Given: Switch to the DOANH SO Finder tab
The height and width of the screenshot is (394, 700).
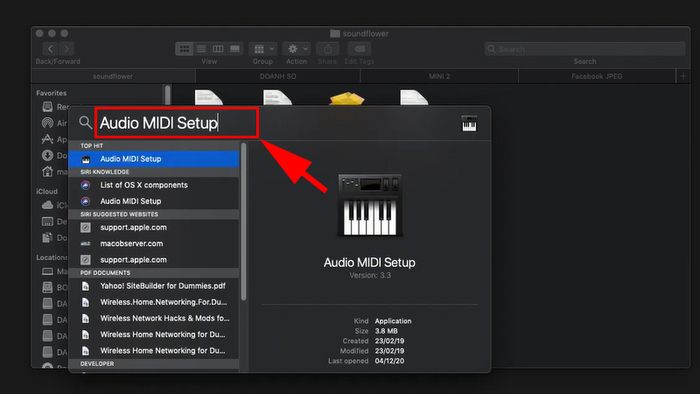Looking at the screenshot, I should click(x=278, y=76).
